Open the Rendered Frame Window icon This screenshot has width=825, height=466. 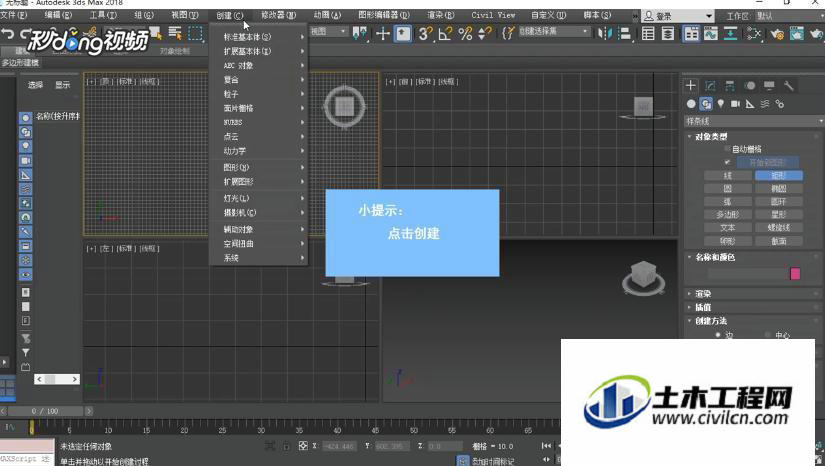[x=797, y=34]
